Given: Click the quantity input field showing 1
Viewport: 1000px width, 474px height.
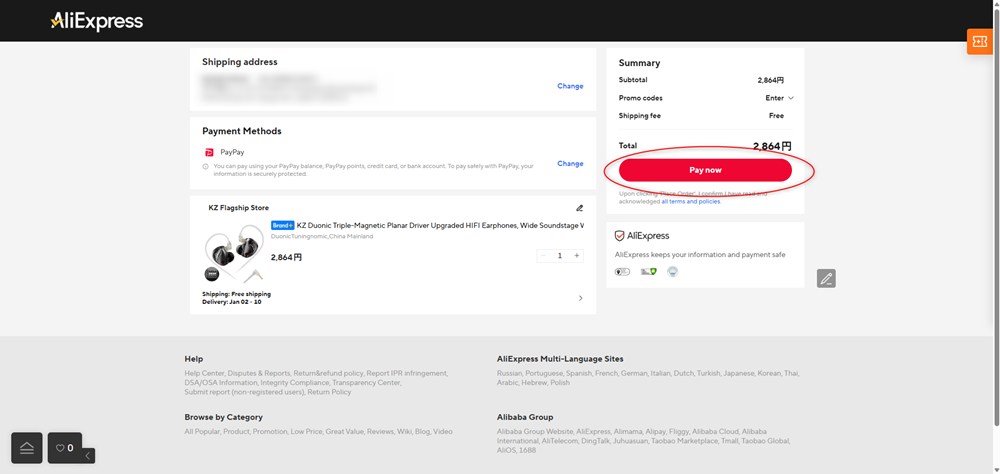Looking at the screenshot, I should 560,256.
